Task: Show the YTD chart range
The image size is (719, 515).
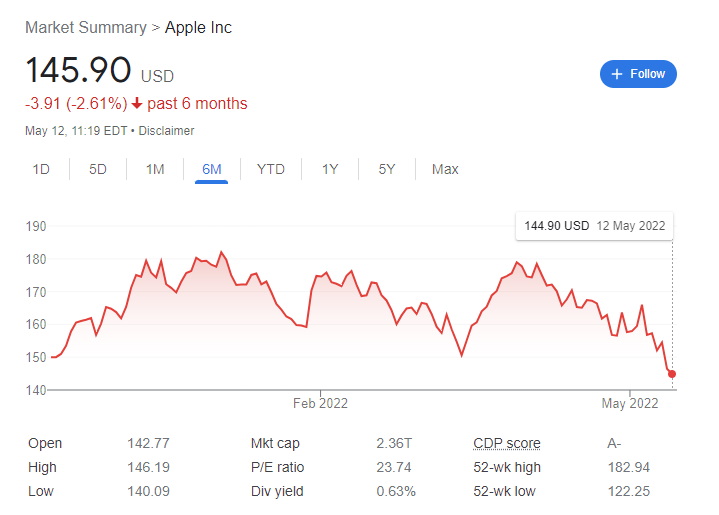Action: [x=271, y=169]
